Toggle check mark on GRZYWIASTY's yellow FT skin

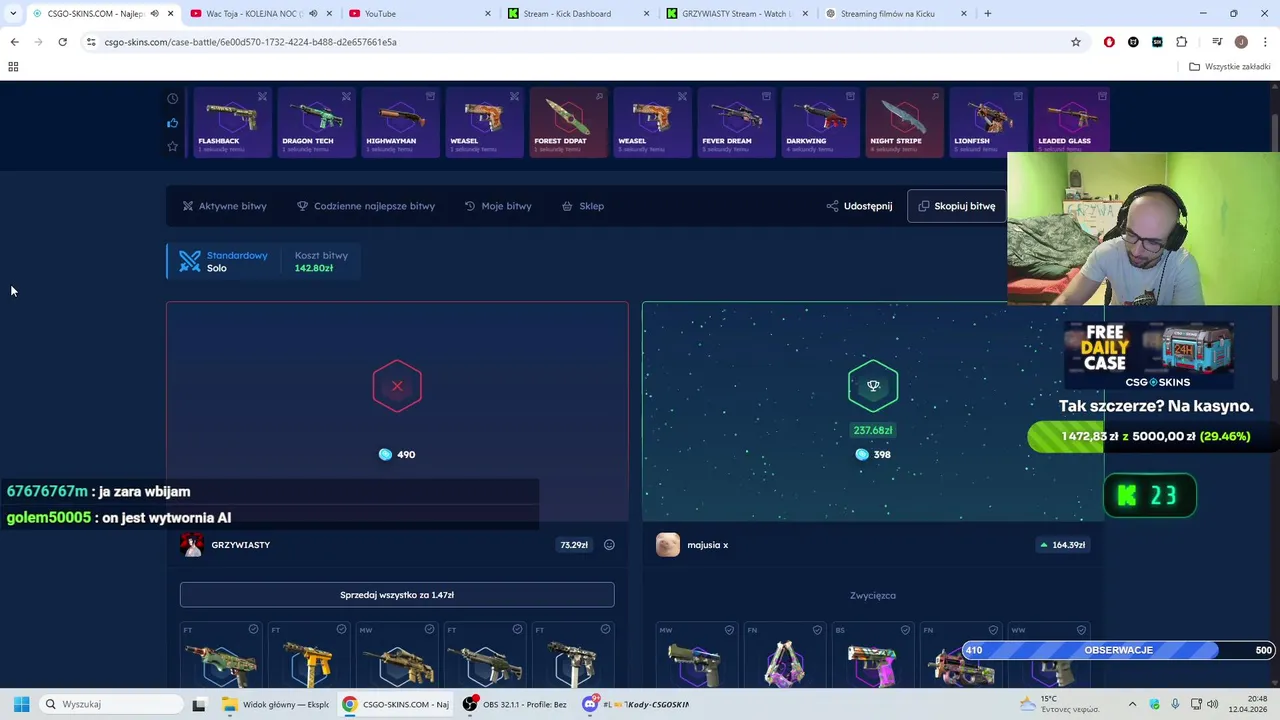(x=341, y=629)
